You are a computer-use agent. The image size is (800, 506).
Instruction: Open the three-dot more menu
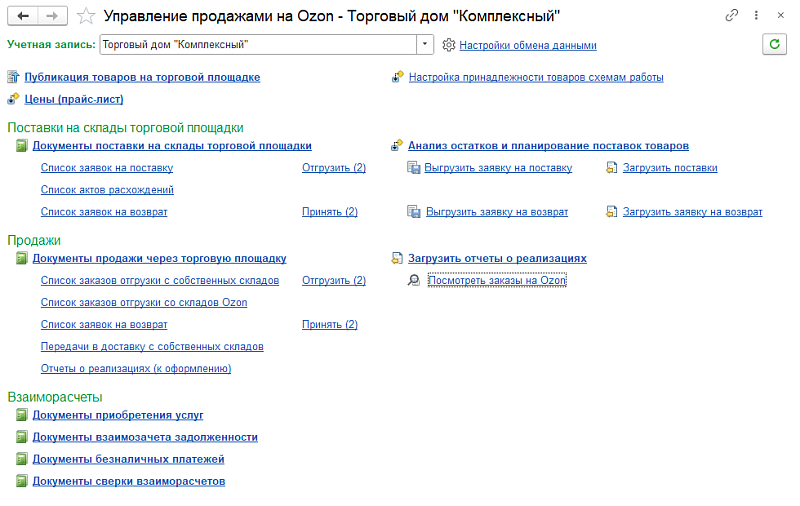pos(756,15)
